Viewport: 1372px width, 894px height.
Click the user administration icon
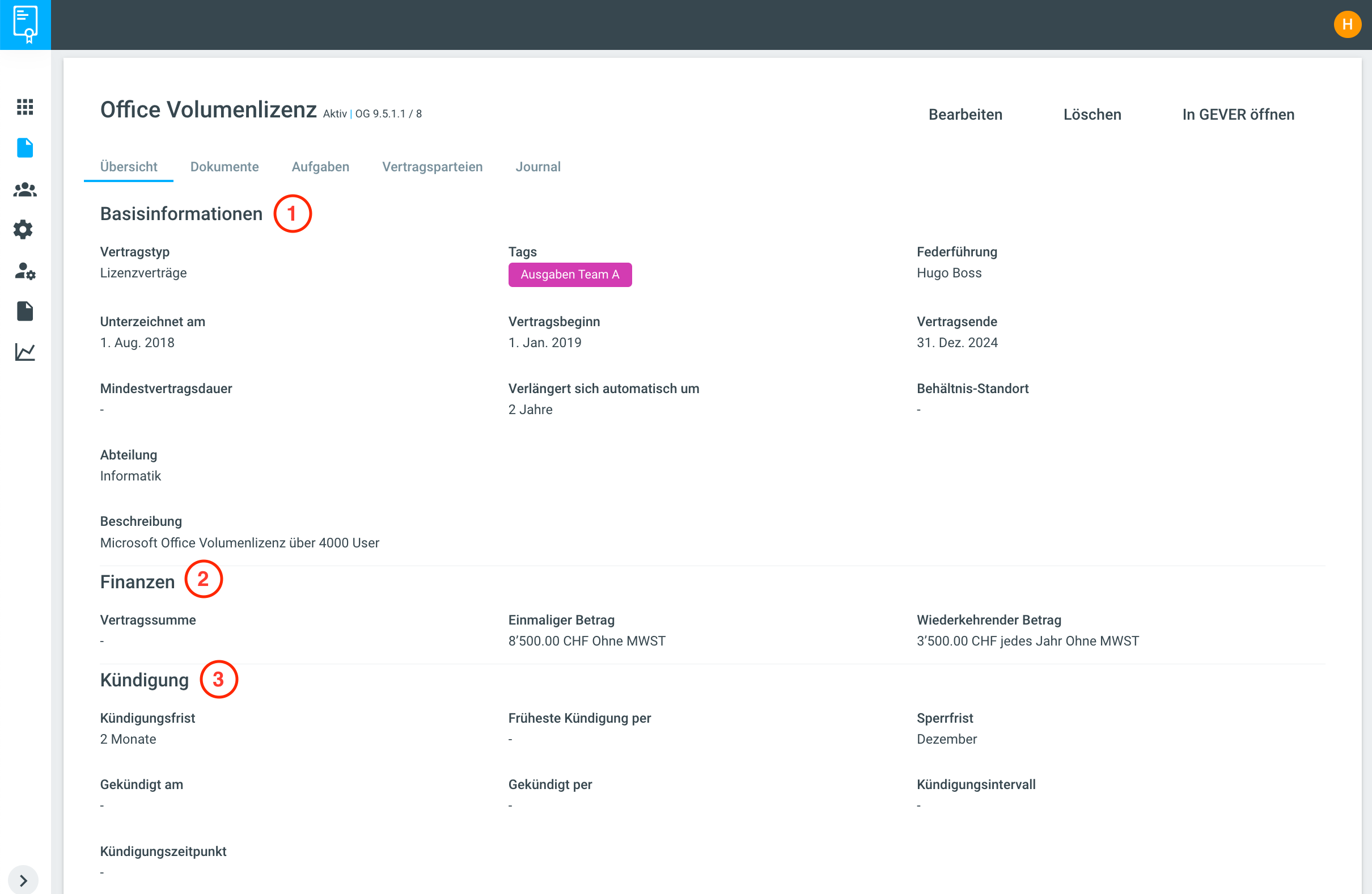point(25,271)
